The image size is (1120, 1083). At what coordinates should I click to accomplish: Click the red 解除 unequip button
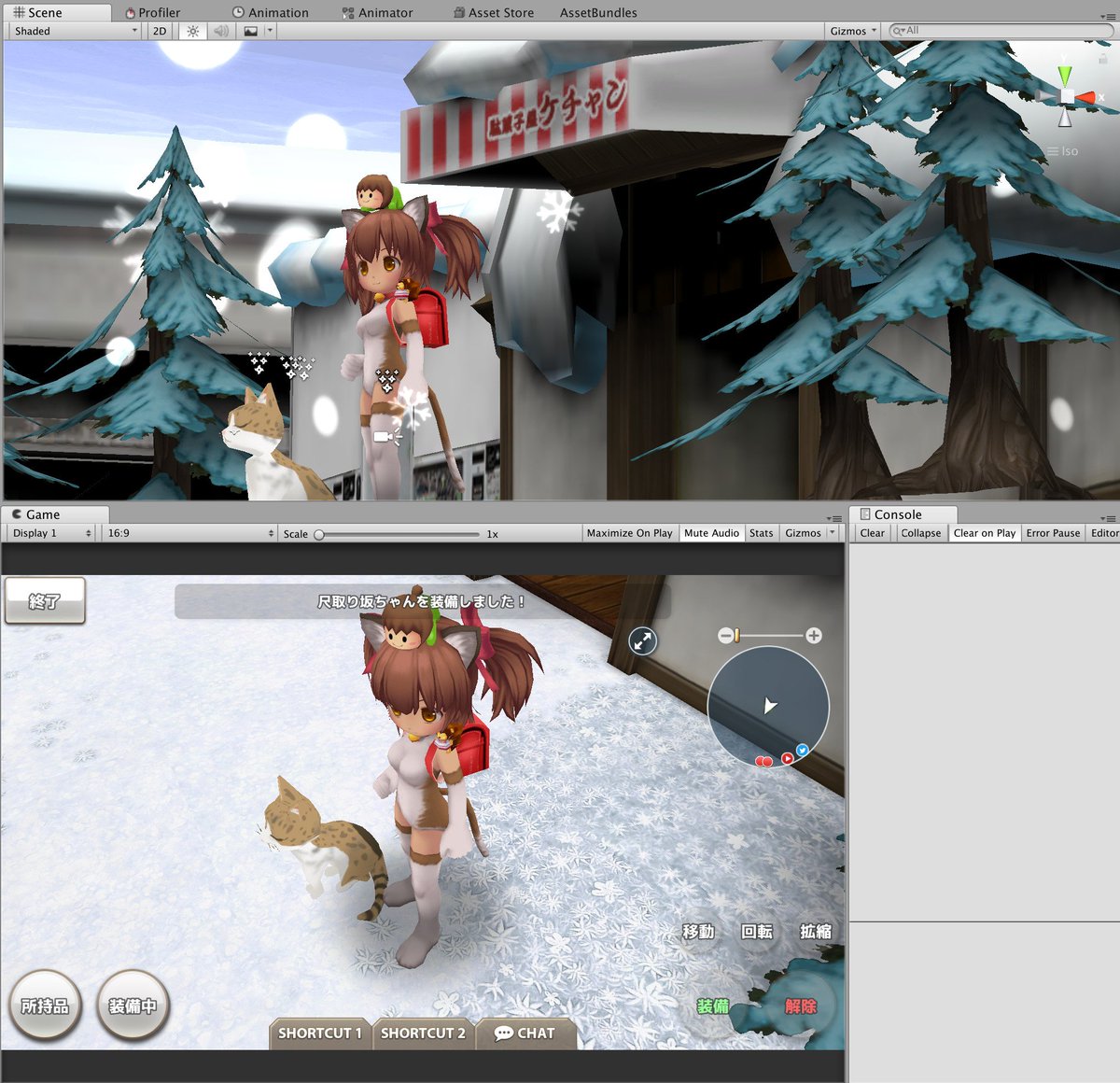(801, 1006)
